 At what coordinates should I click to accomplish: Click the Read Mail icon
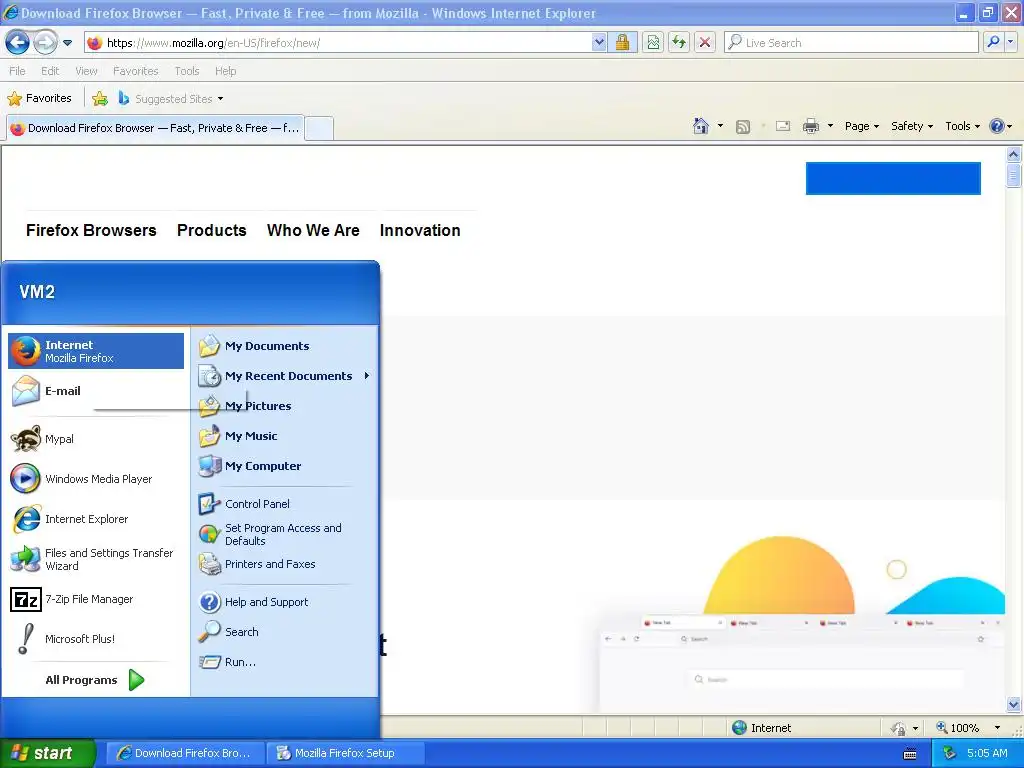click(x=783, y=126)
